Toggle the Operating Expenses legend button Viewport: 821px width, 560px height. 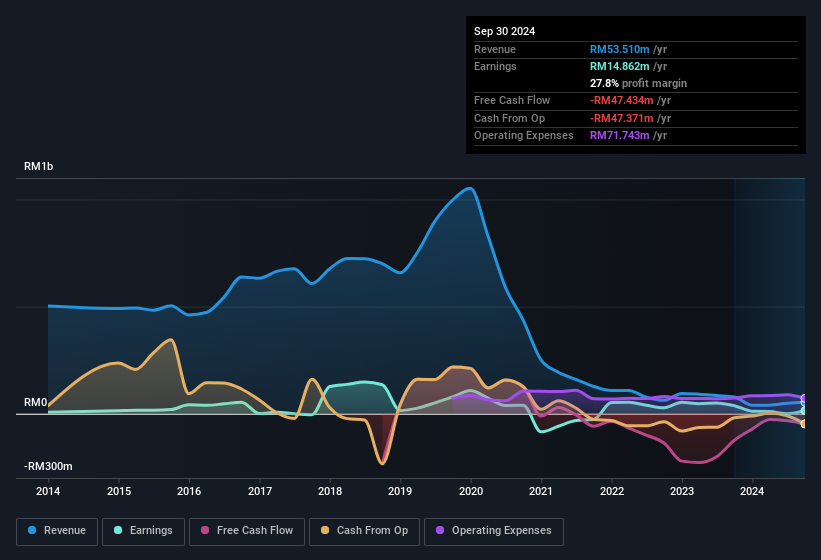(x=494, y=531)
